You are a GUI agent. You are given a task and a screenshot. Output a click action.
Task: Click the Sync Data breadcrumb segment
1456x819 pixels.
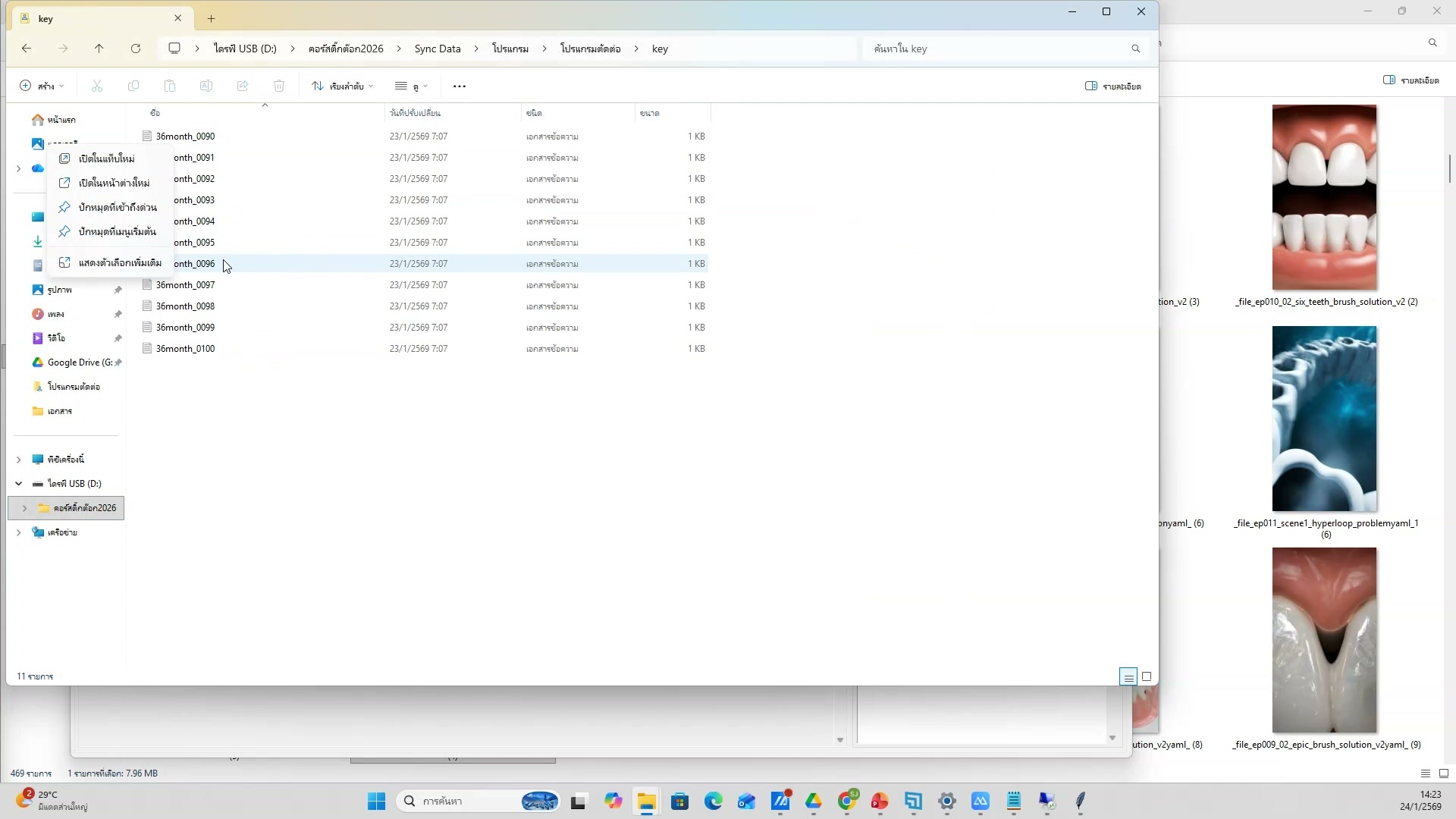coord(438,49)
